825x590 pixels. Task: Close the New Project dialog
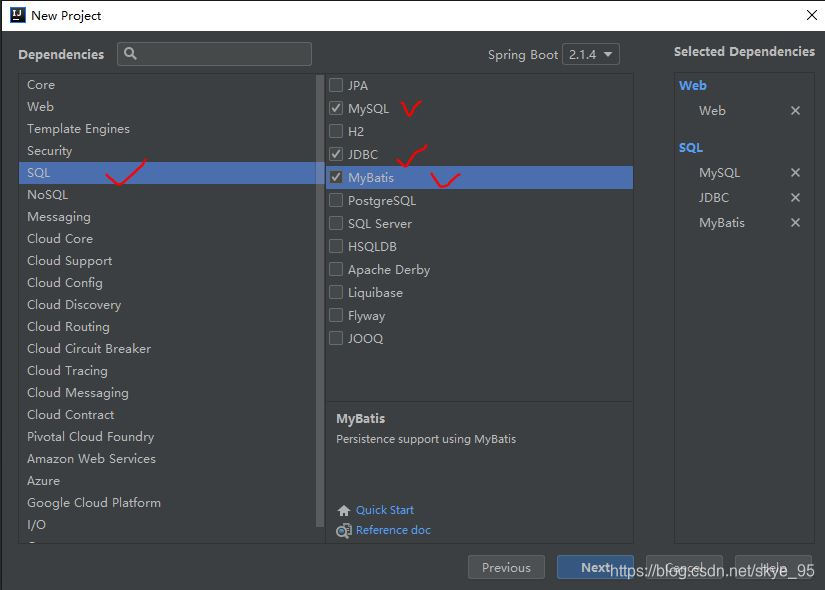[811, 15]
